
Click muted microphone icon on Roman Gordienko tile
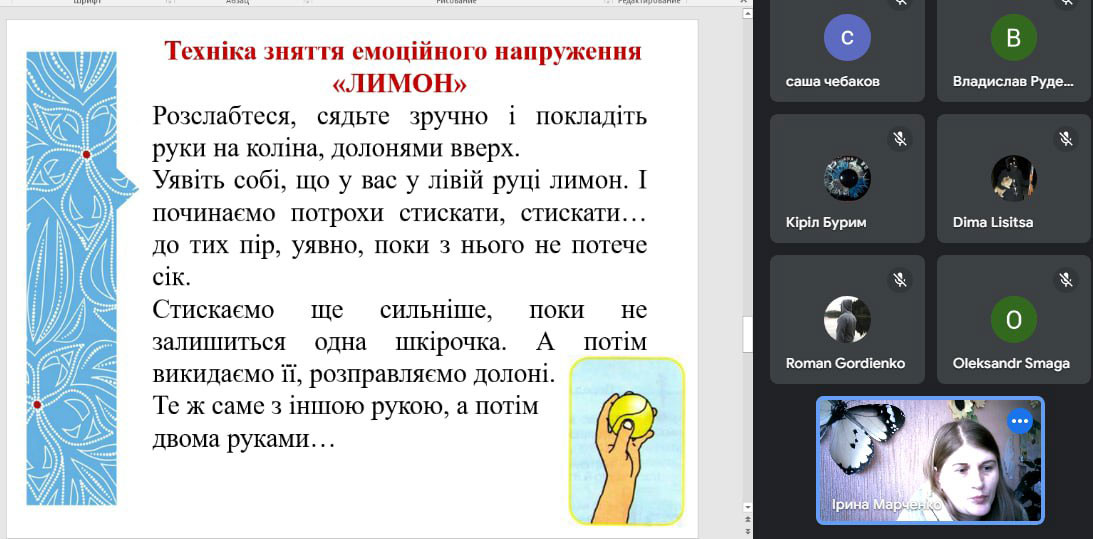coord(900,279)
